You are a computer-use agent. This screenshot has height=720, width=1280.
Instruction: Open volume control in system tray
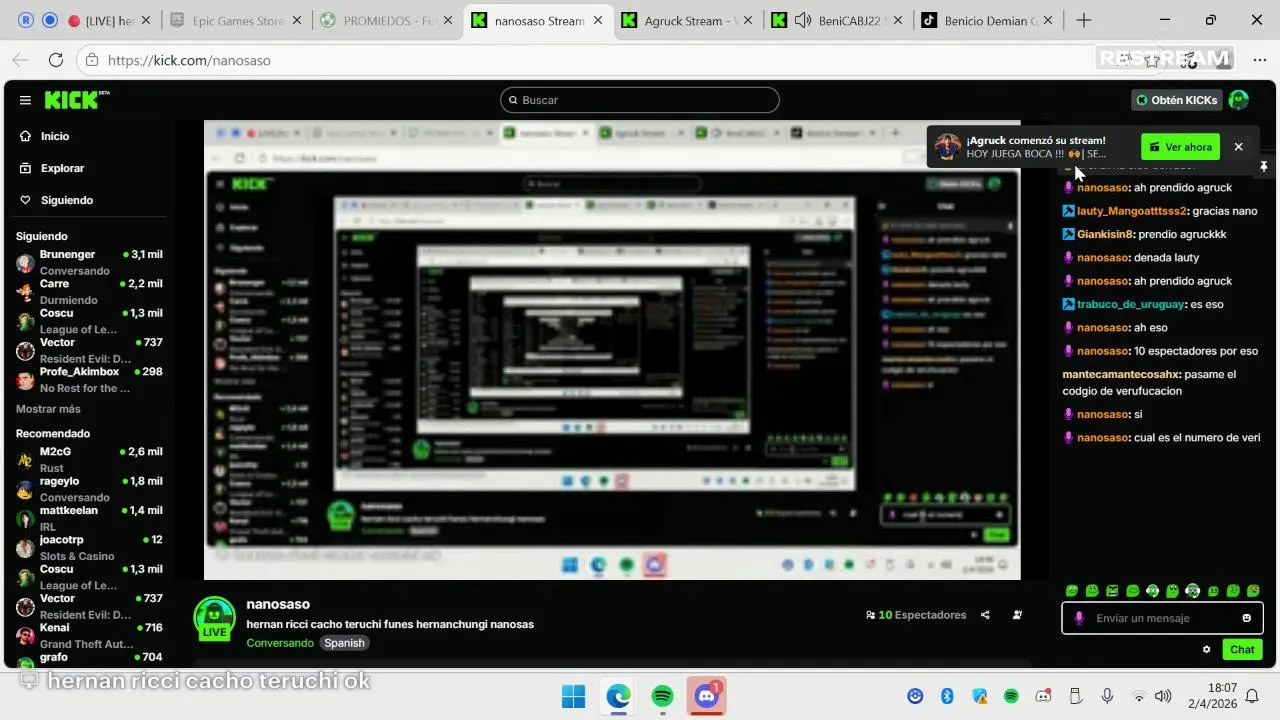pos(1162,696)
